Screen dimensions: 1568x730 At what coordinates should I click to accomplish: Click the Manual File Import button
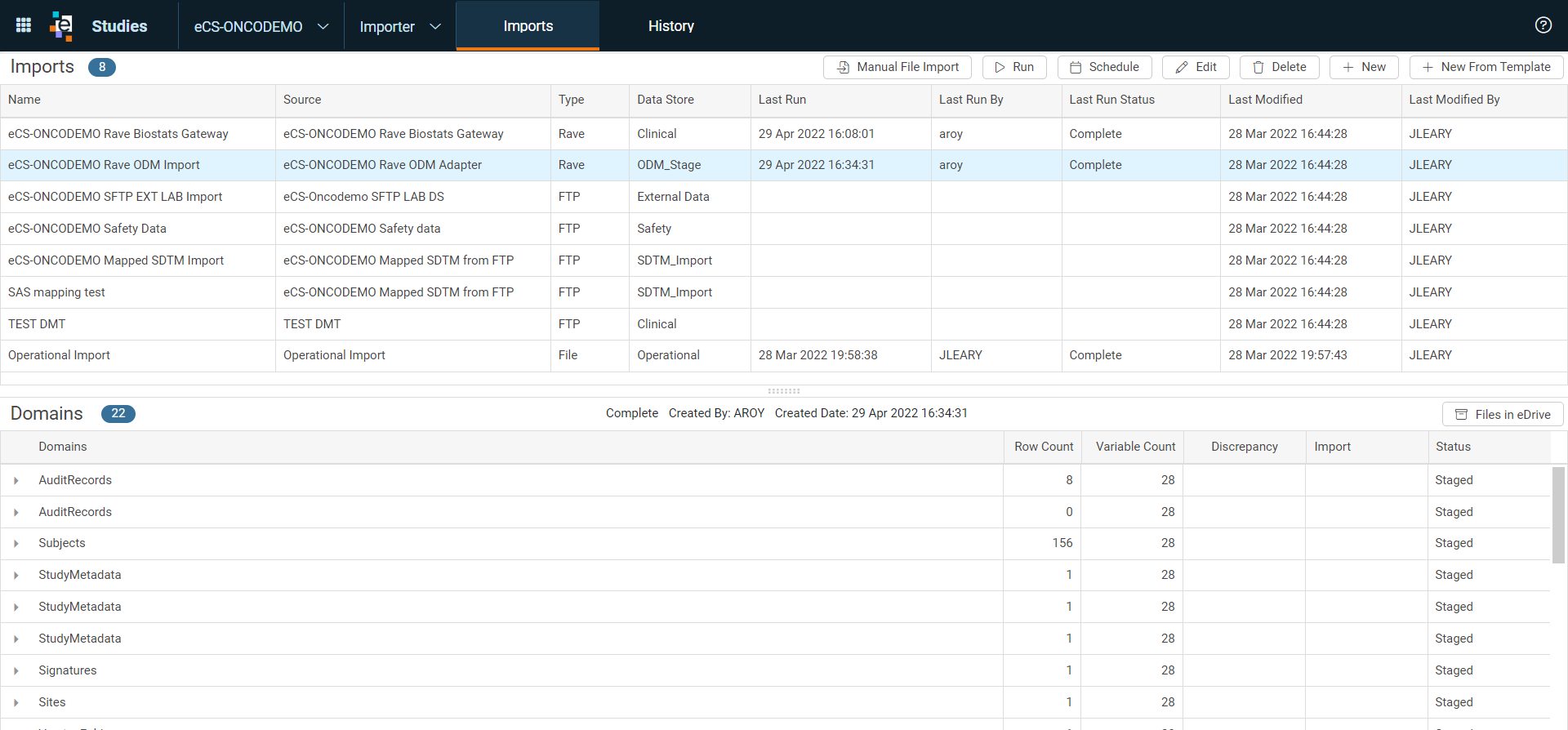point(897,67)
